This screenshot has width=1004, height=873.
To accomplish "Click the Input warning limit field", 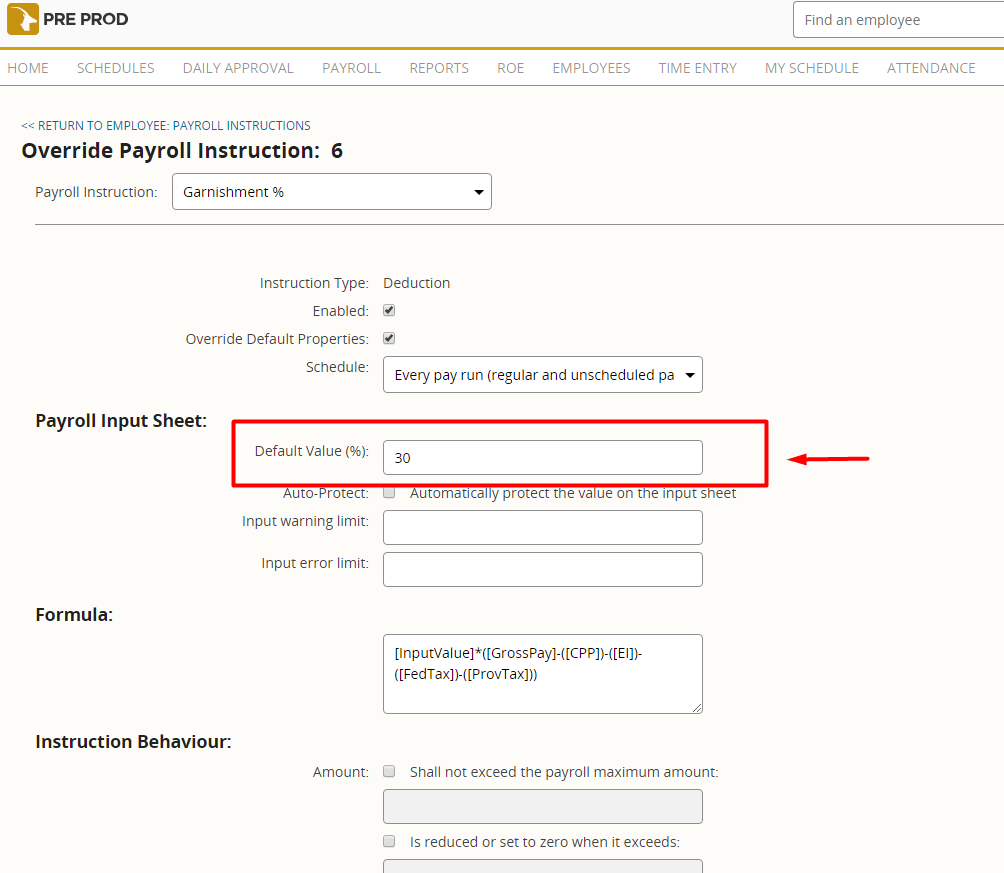I will click(543, 527).
